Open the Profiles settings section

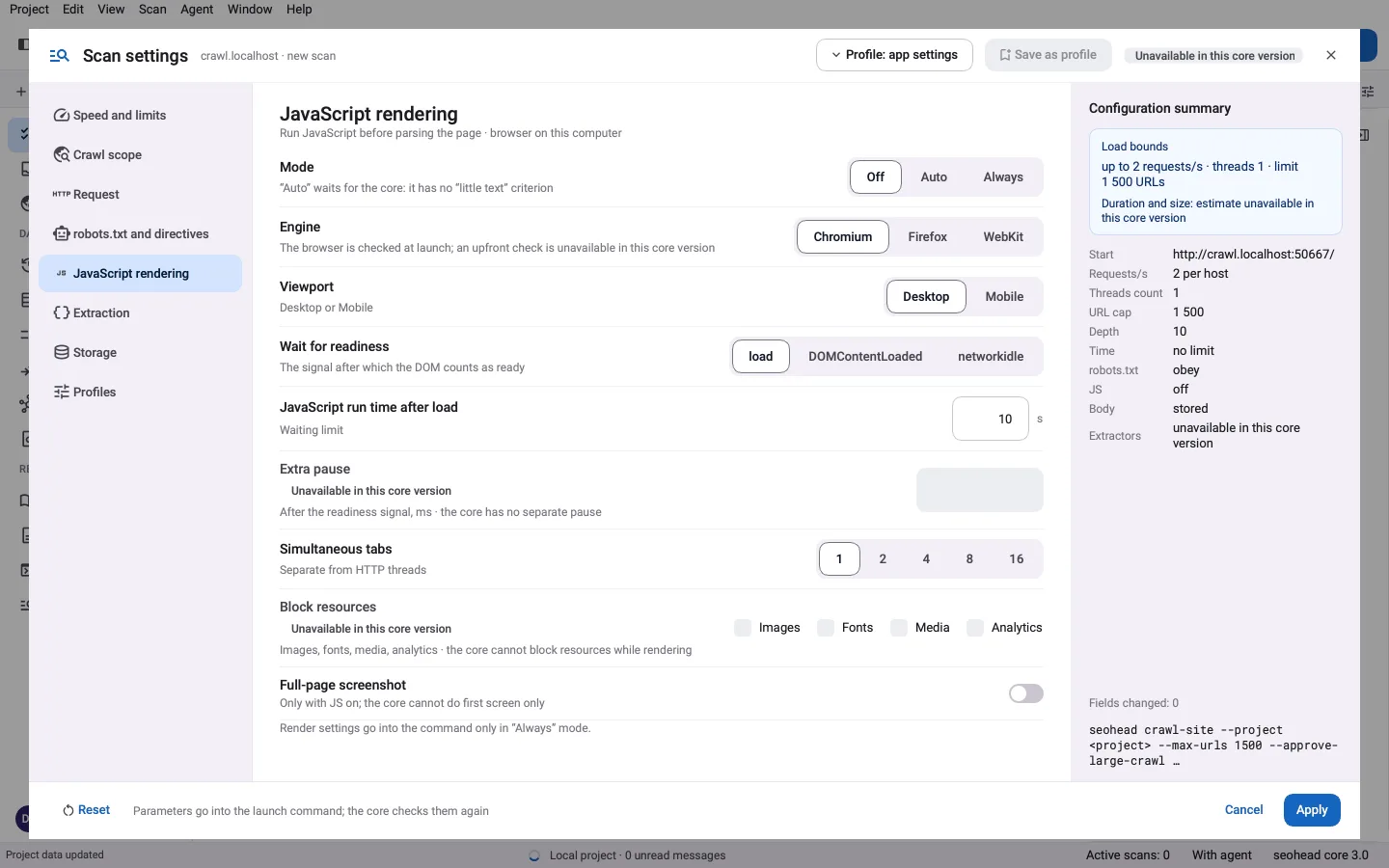(x=140, y=393)
